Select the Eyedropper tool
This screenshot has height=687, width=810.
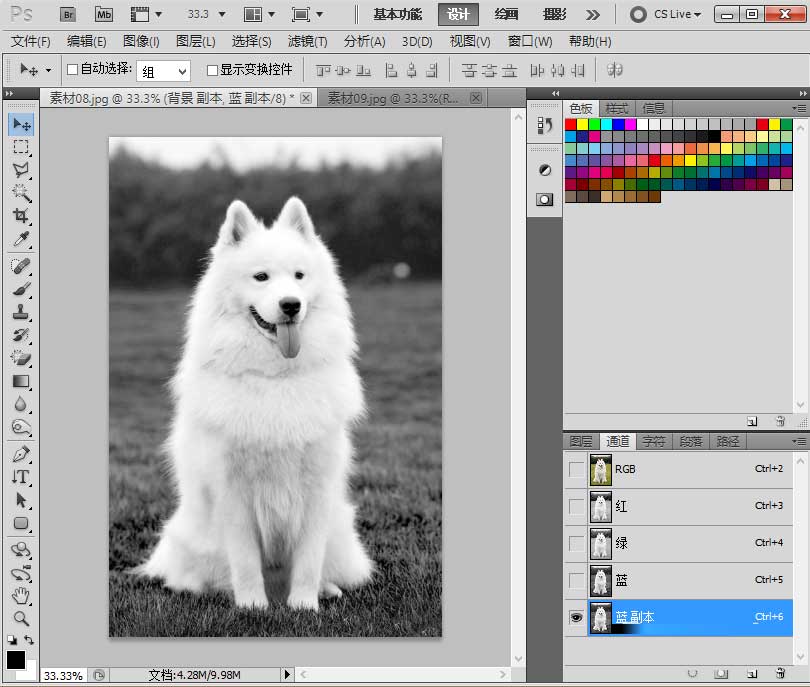[21, 239]
